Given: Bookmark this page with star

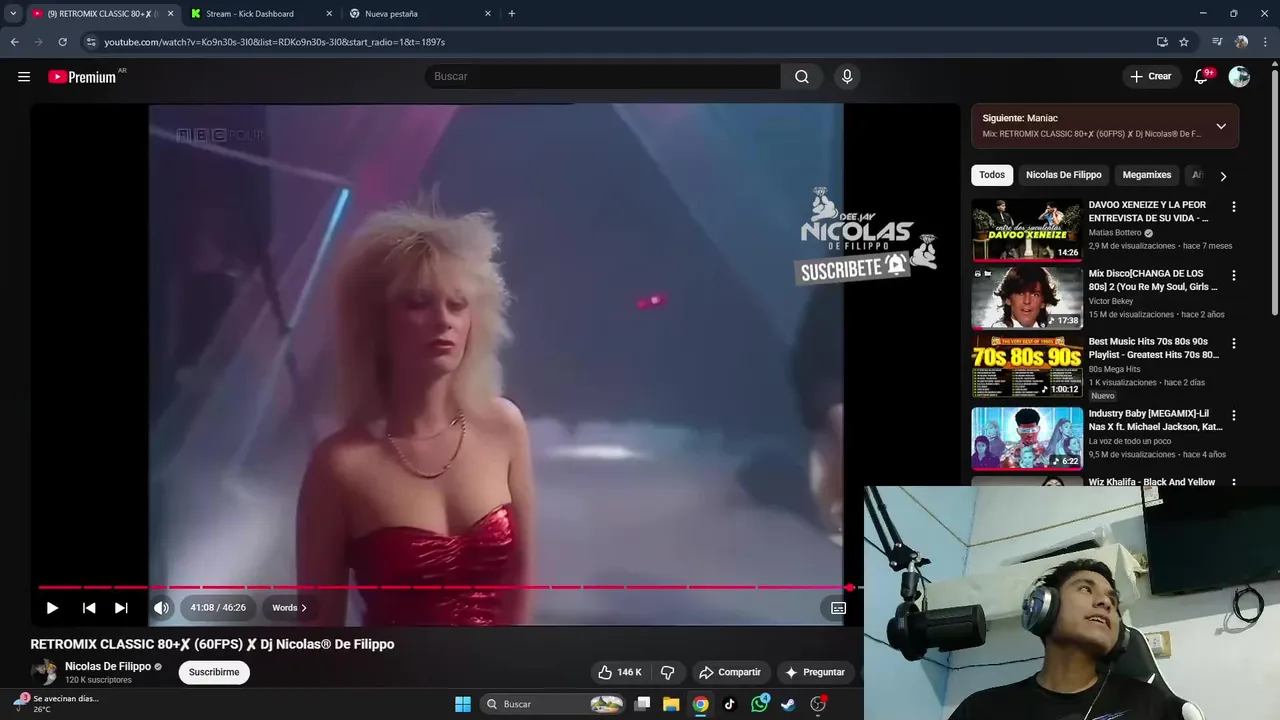Looking at the screenshot, I should (x=1184, y=42).
